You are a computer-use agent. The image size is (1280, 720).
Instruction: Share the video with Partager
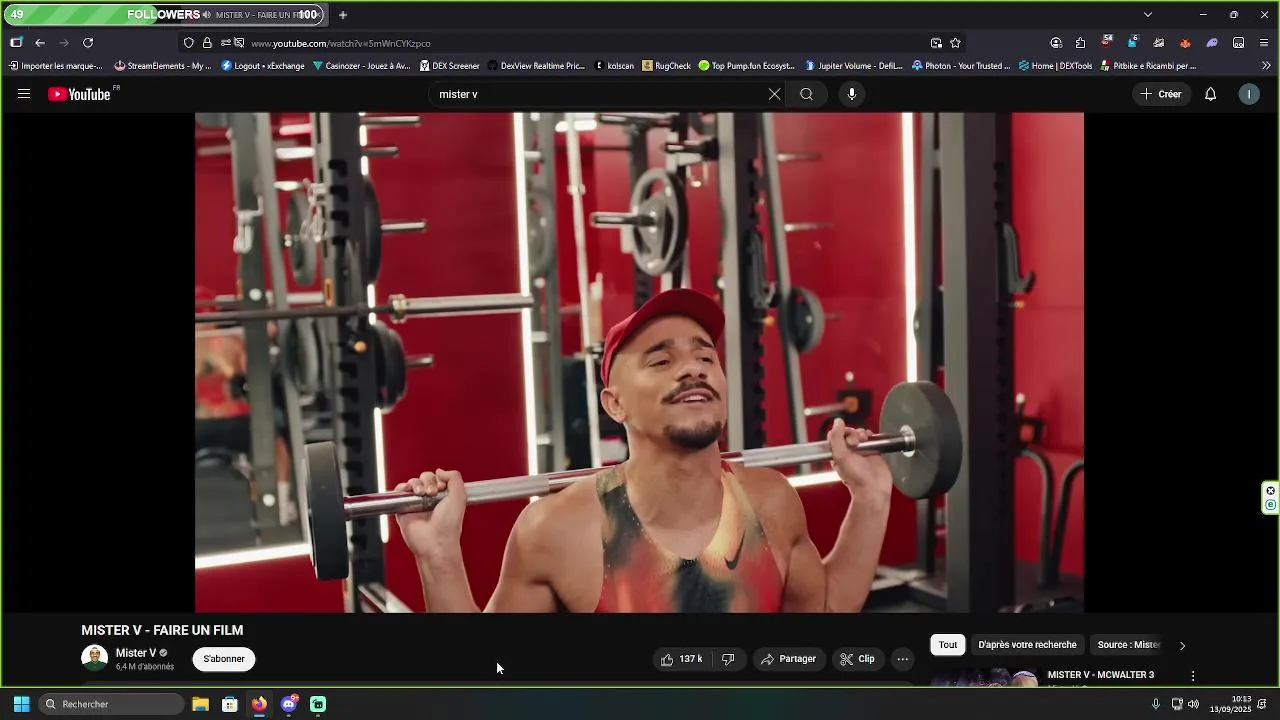pos(788,659)
